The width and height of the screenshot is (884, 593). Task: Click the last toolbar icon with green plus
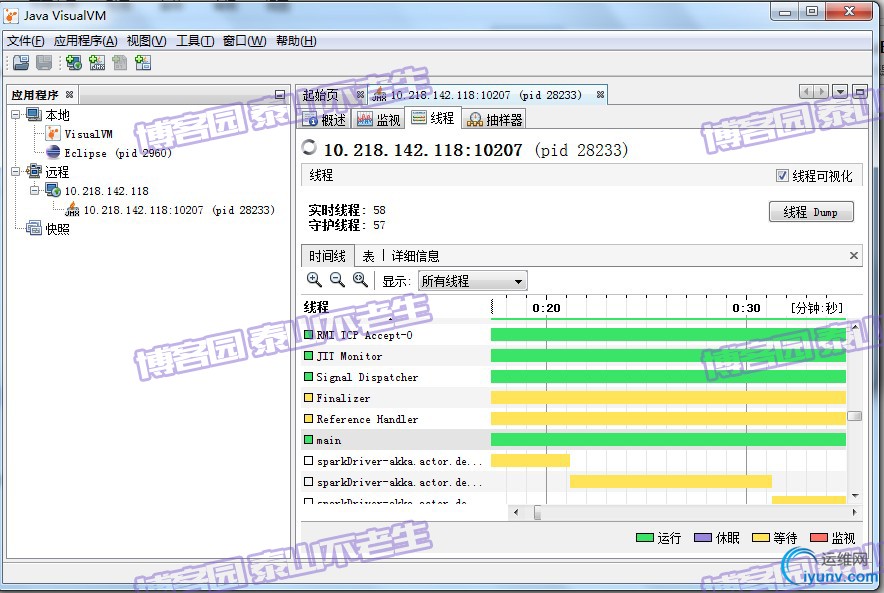pyautogui.click(x=143, y=63)
